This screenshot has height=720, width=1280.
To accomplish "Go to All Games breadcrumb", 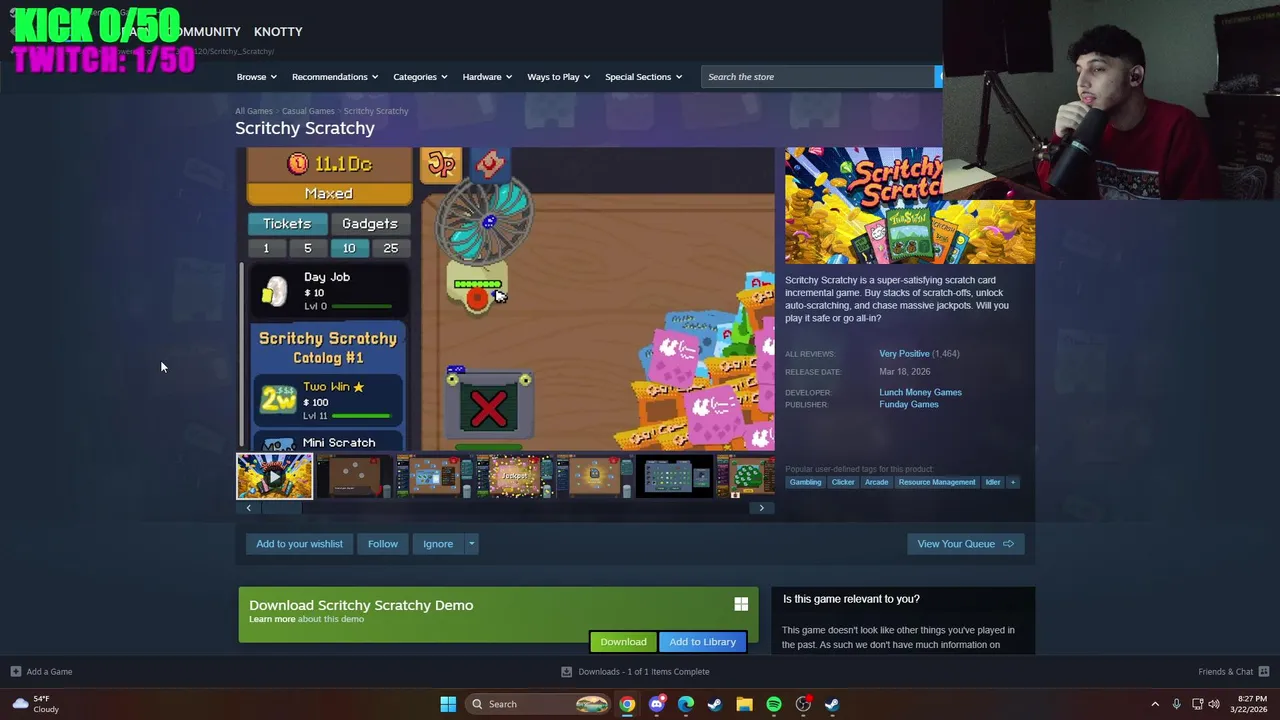I will click(254, 111).
